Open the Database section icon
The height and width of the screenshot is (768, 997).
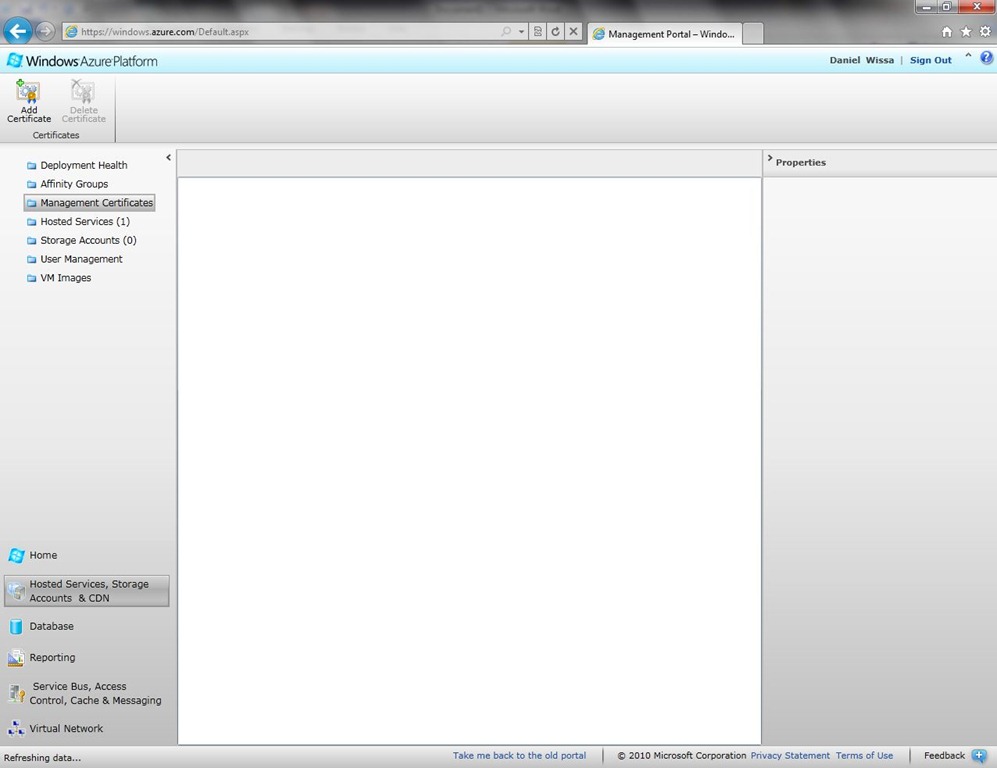pyautogui.click(x=16, y=627)
